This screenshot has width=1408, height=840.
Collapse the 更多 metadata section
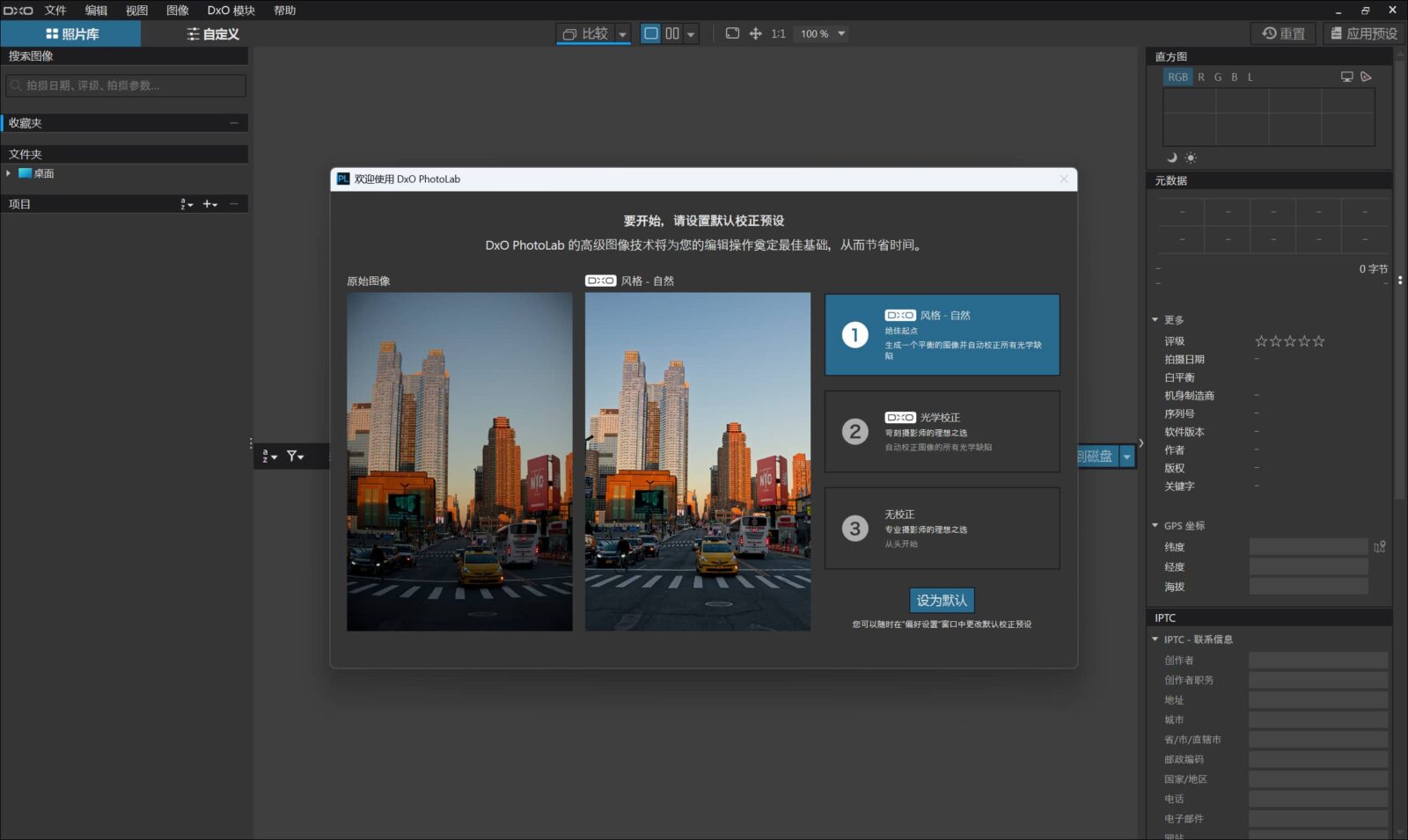[1155, 320]
